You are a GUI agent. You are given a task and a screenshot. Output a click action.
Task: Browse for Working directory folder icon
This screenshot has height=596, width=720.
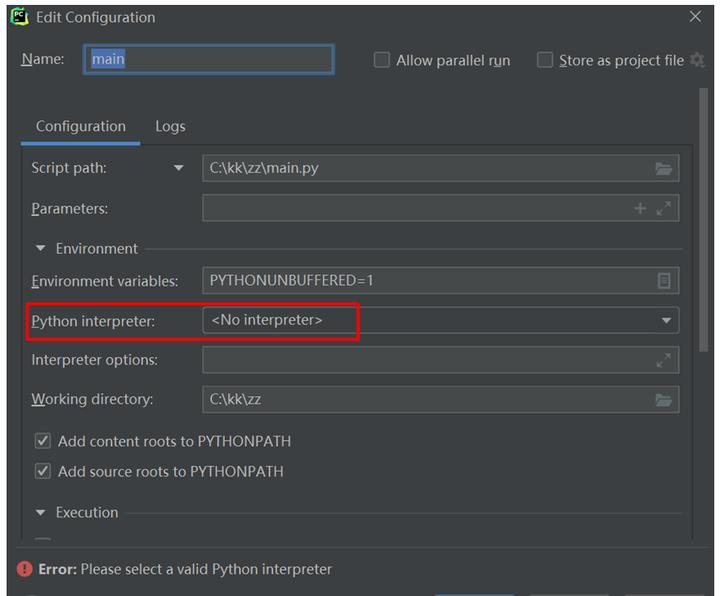(x=663, y=400)
